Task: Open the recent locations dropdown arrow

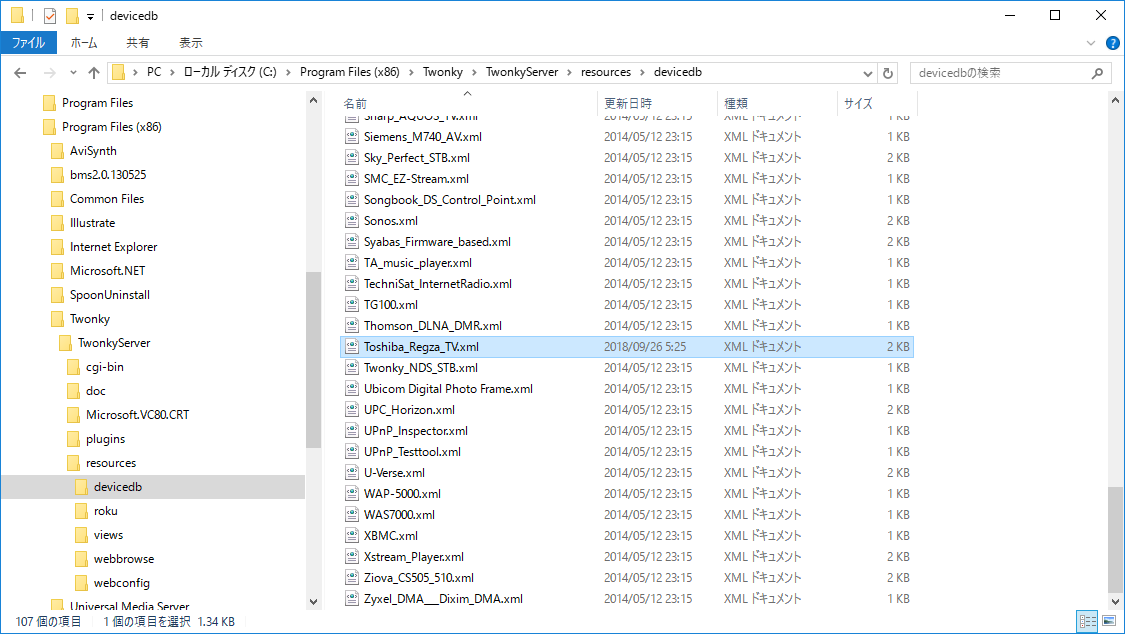Action: pyautogui.click(x=73, y=72)
